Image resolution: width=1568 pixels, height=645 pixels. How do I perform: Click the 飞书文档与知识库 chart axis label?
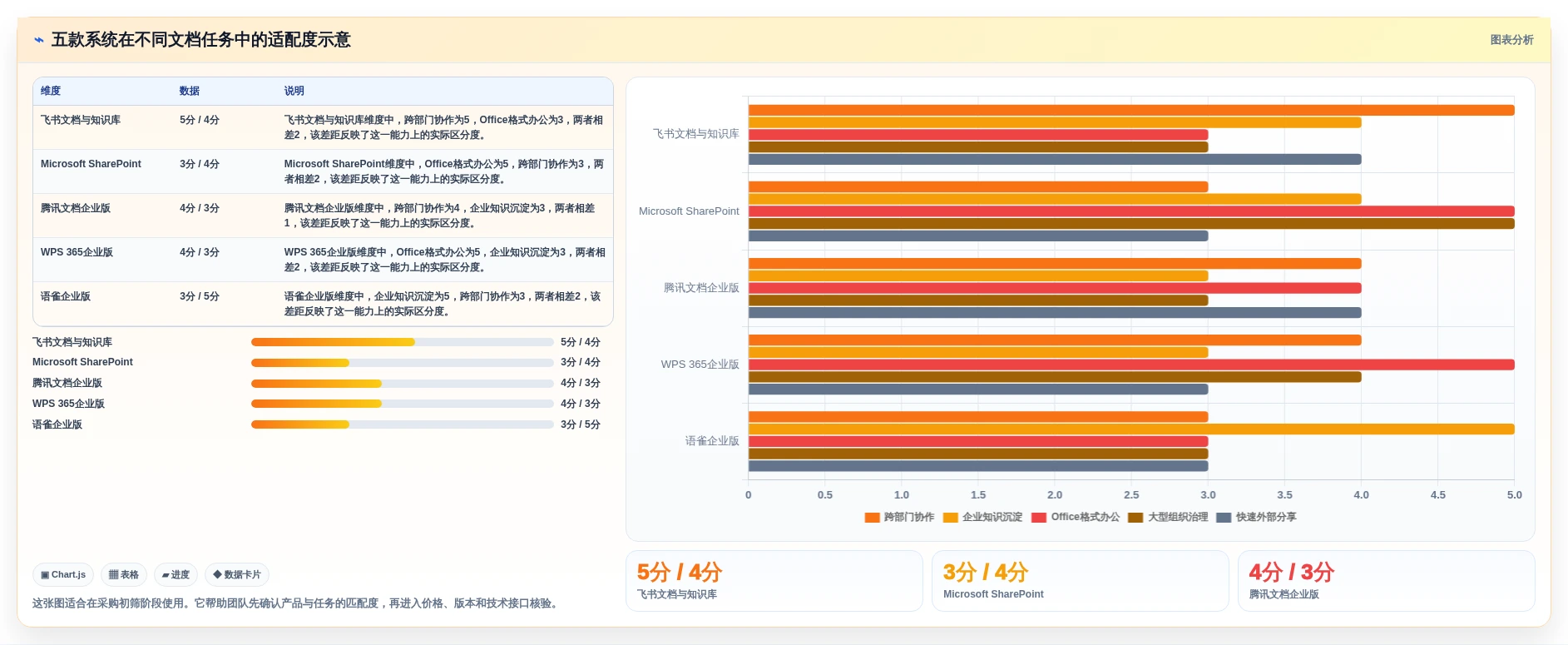[x=696, y=134]
